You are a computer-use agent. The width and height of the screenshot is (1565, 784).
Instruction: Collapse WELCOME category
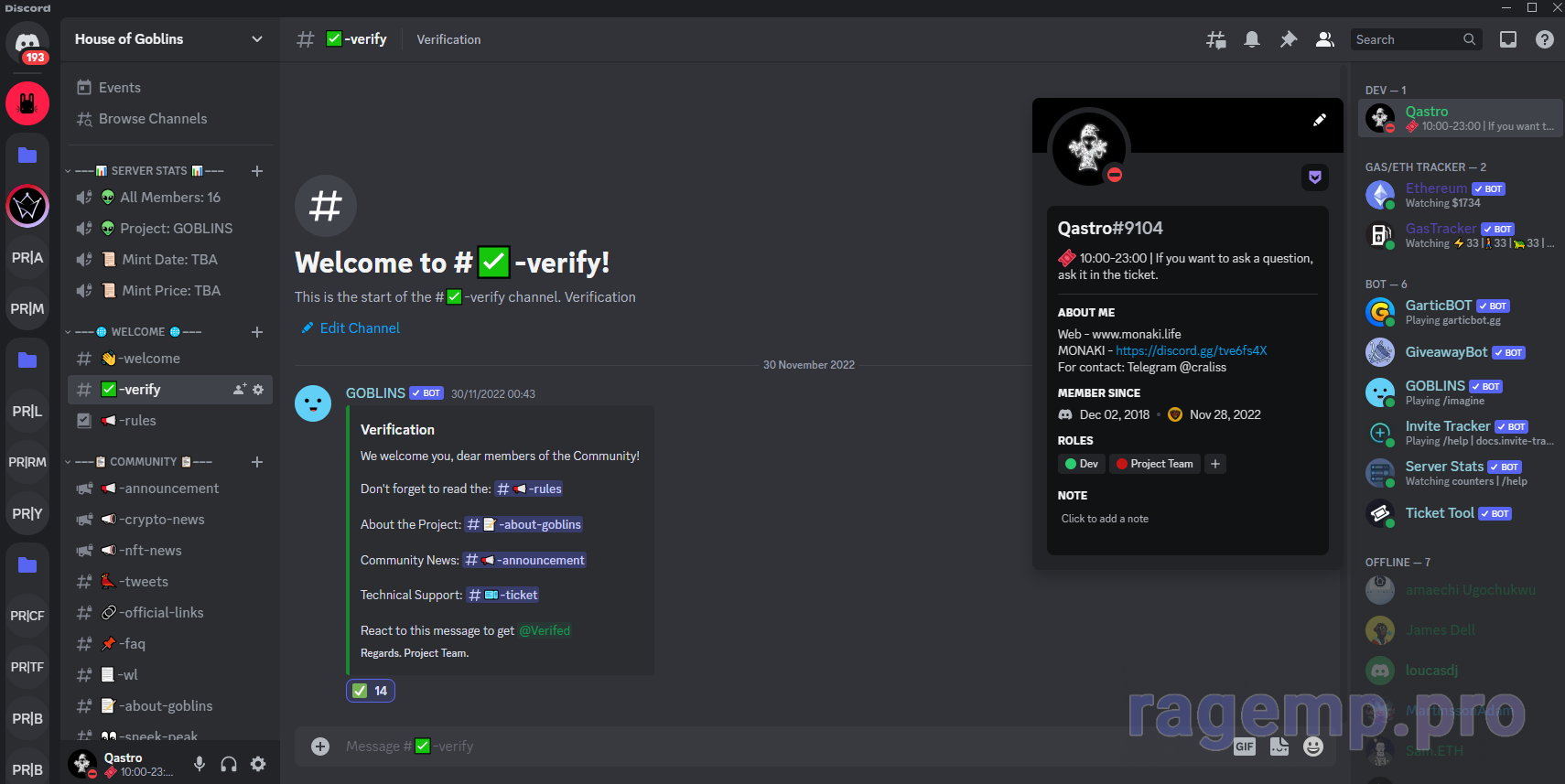click(134, 332)
